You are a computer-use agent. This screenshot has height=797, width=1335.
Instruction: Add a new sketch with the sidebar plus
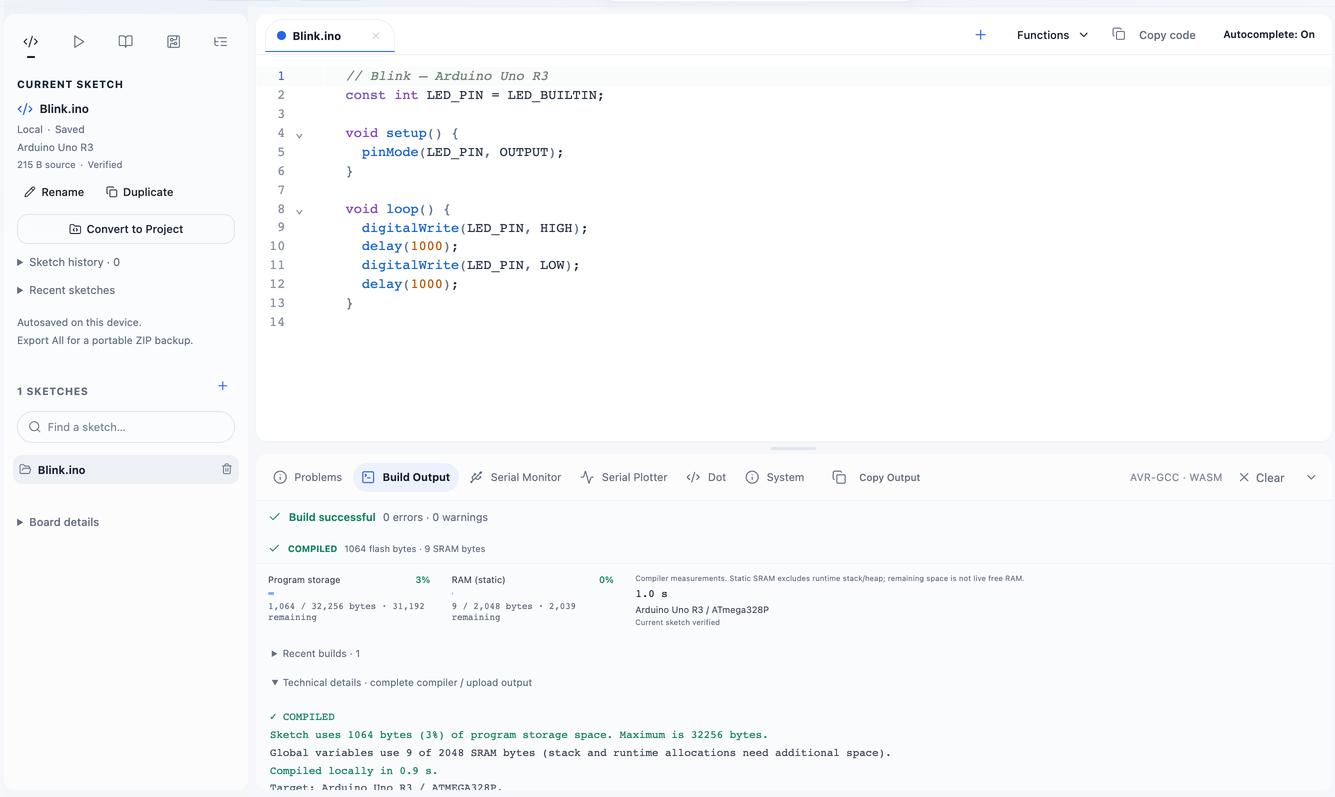[x=223, y=386]
